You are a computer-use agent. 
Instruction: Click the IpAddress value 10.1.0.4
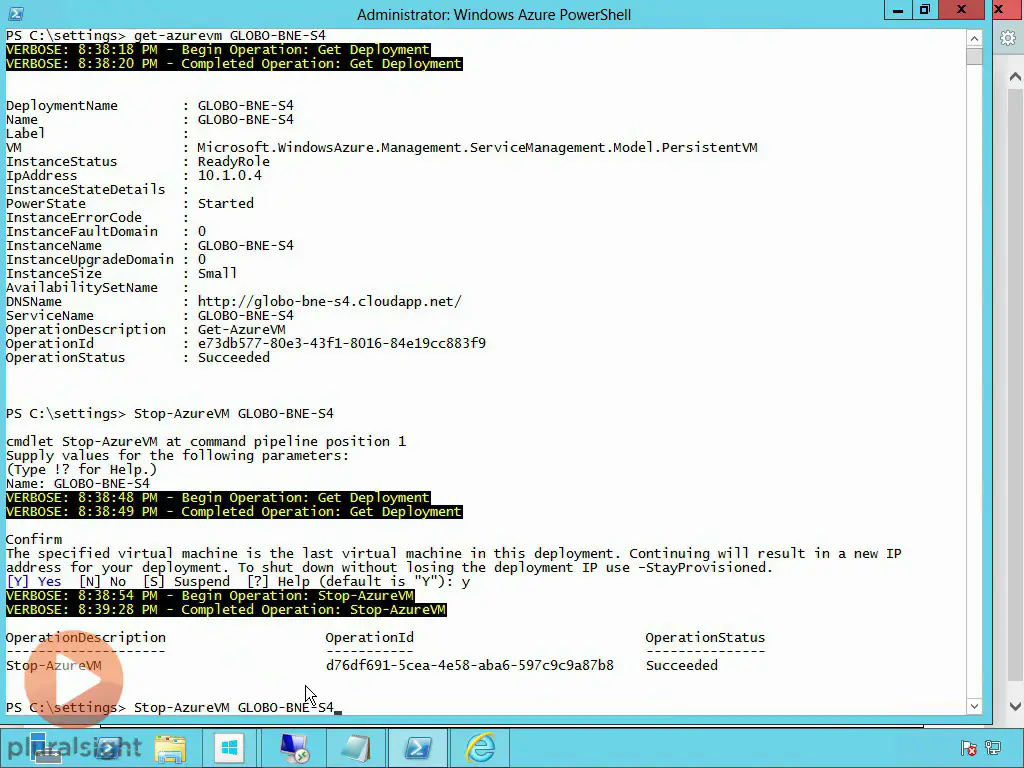point(230,175)
